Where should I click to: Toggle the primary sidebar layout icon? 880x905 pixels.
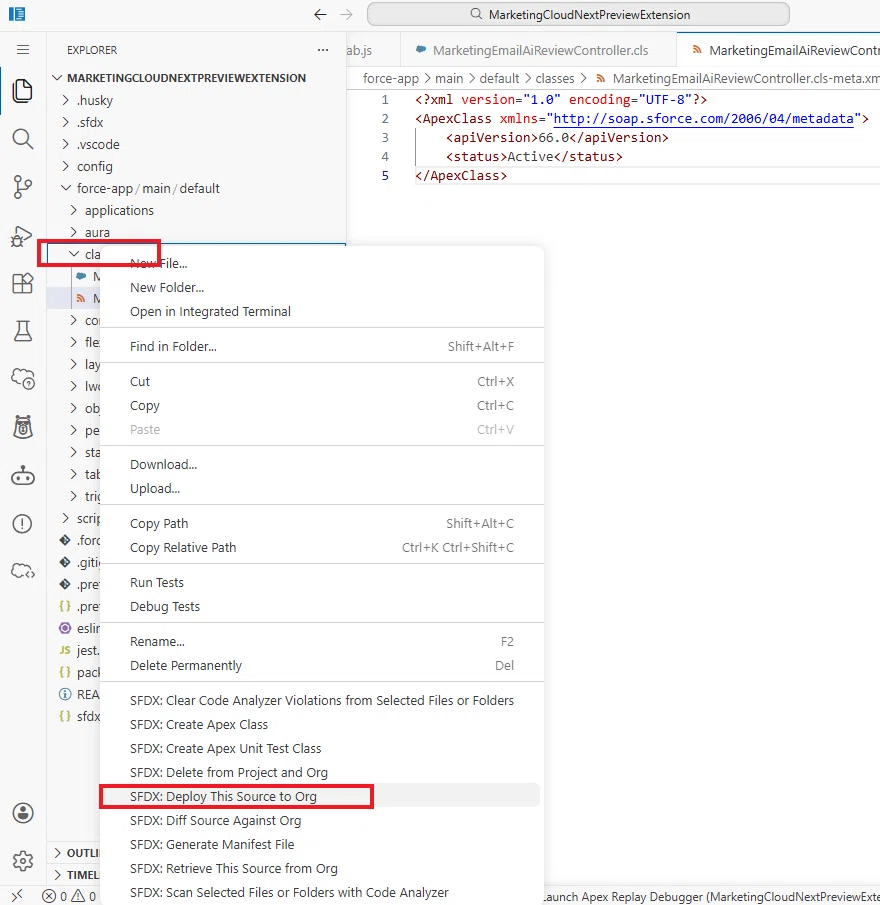pos(17,14)
